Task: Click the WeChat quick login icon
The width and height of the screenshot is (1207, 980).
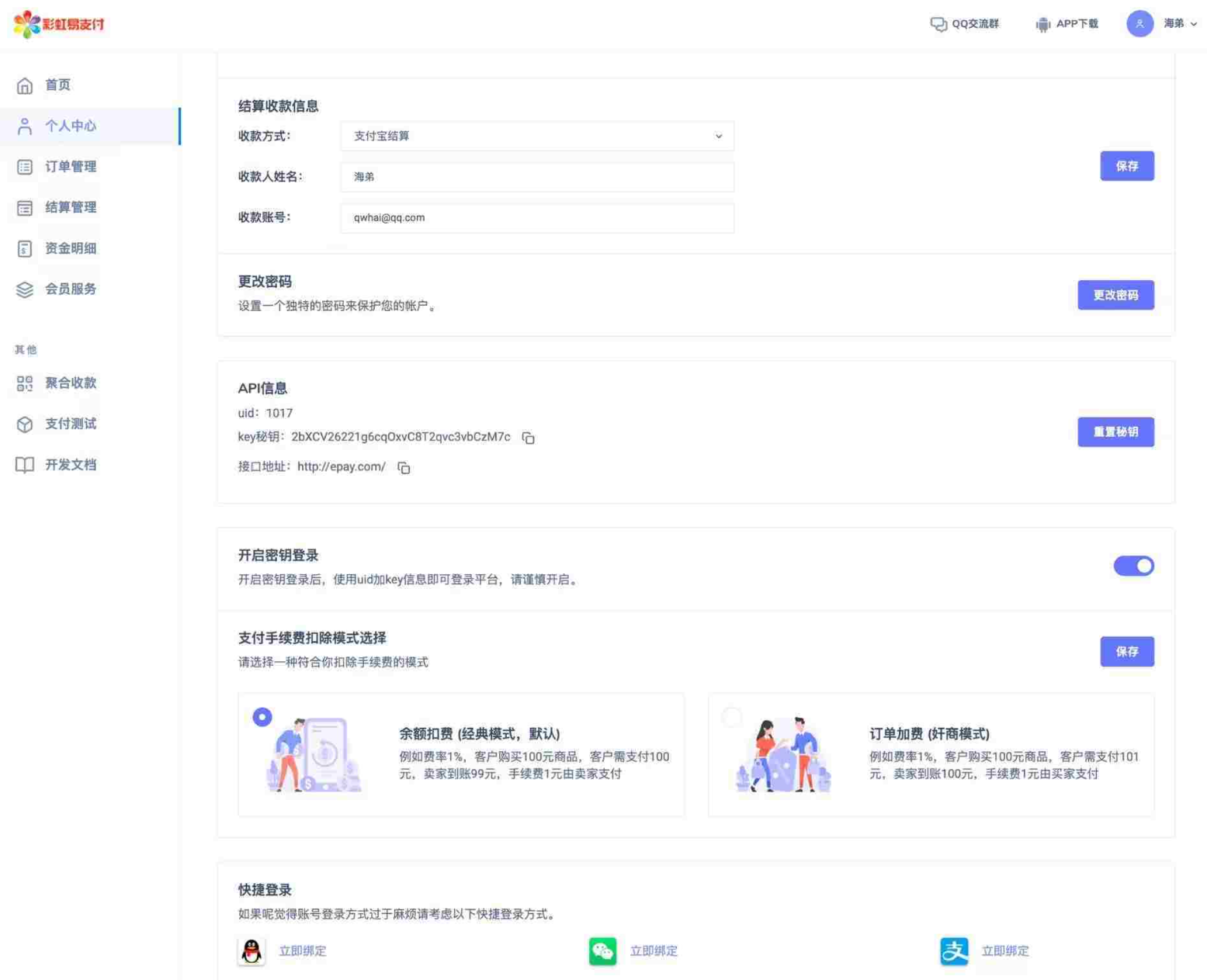Action: click(x=602, y=951)
